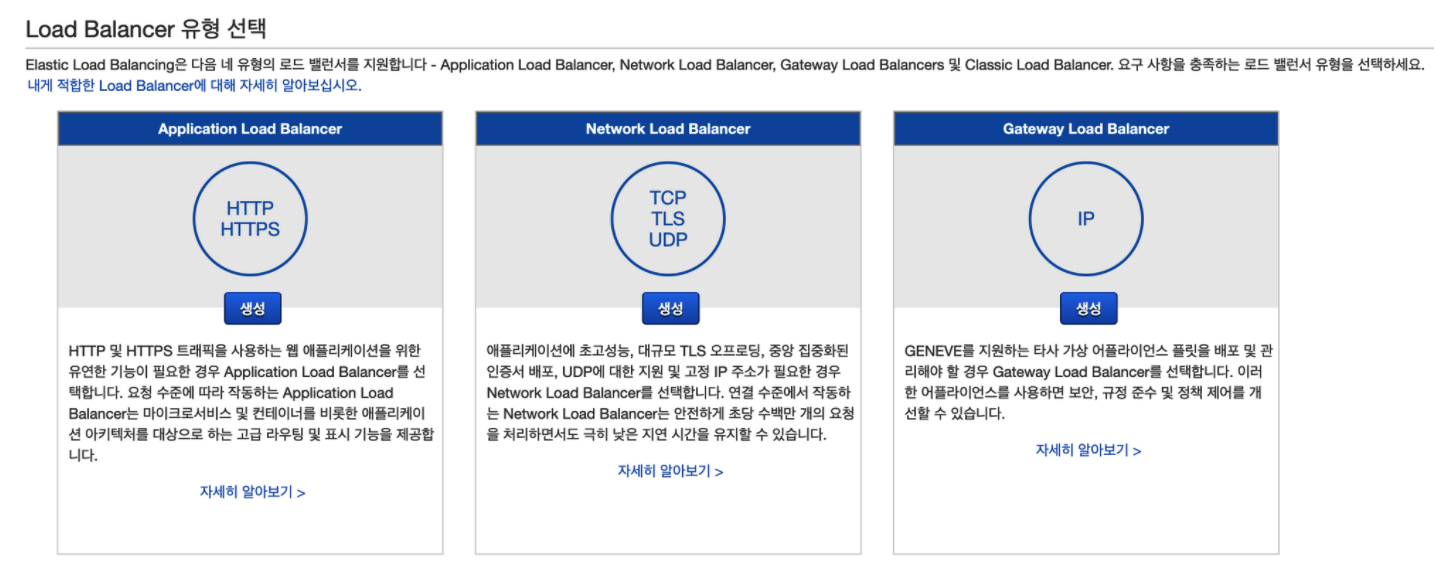Image resolution: width=1448 pixels, height=576 pixels.
Task: Open 자세히 알아보기 link for Application Load Balancer
Action: coord(252,492)
